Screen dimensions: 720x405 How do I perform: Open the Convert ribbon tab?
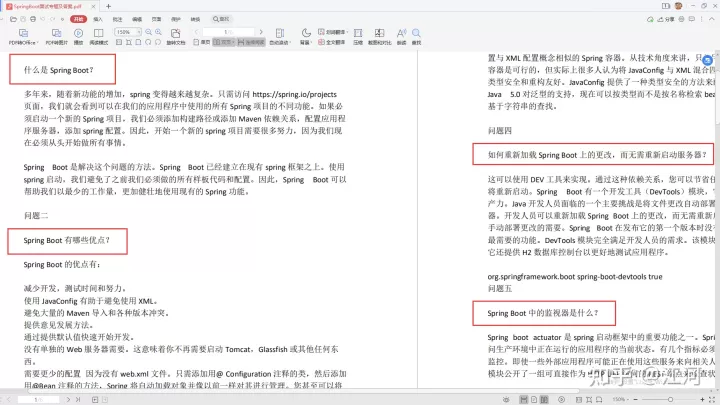click(x=195, y=19)
